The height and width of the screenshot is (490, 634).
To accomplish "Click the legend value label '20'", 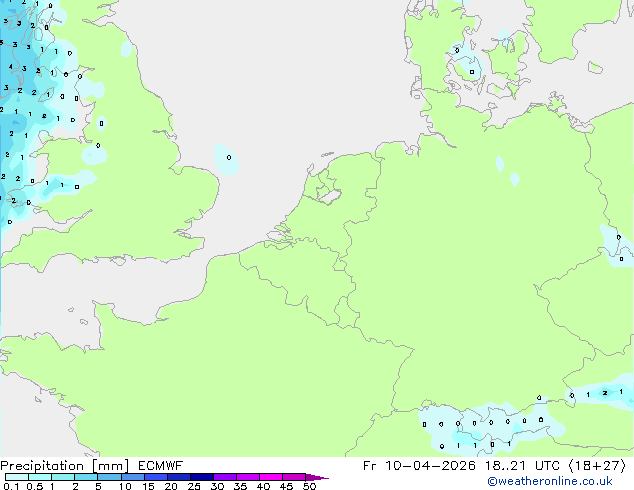I will [171, 486].
